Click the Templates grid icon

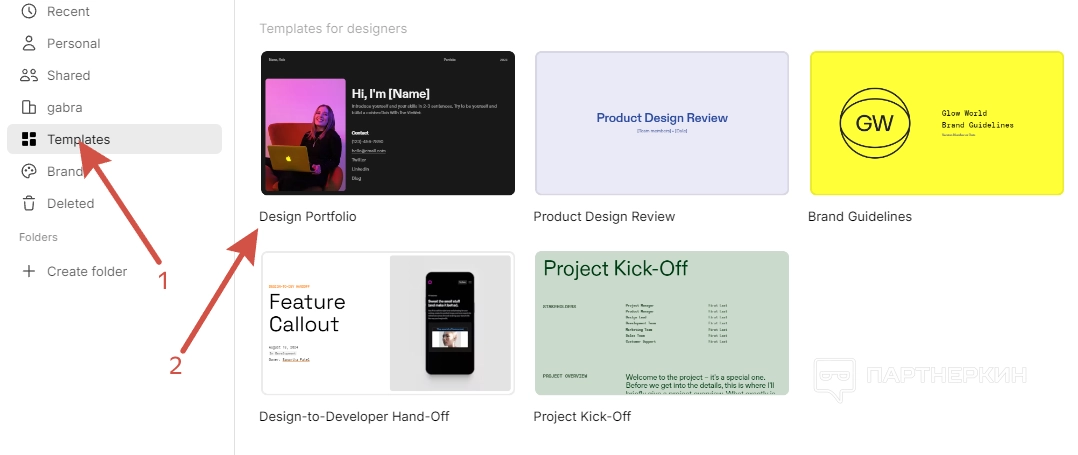point(29,139)
